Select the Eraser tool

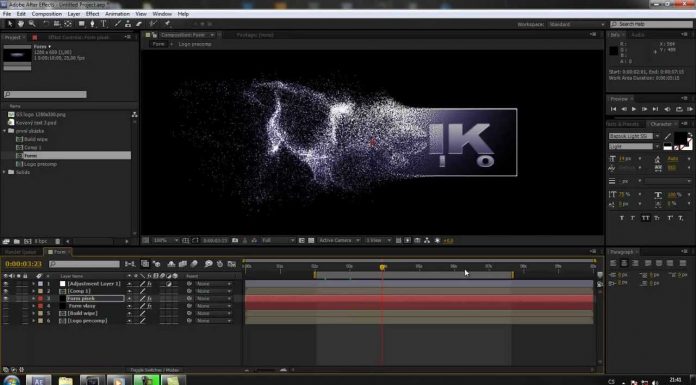point(138,24)
